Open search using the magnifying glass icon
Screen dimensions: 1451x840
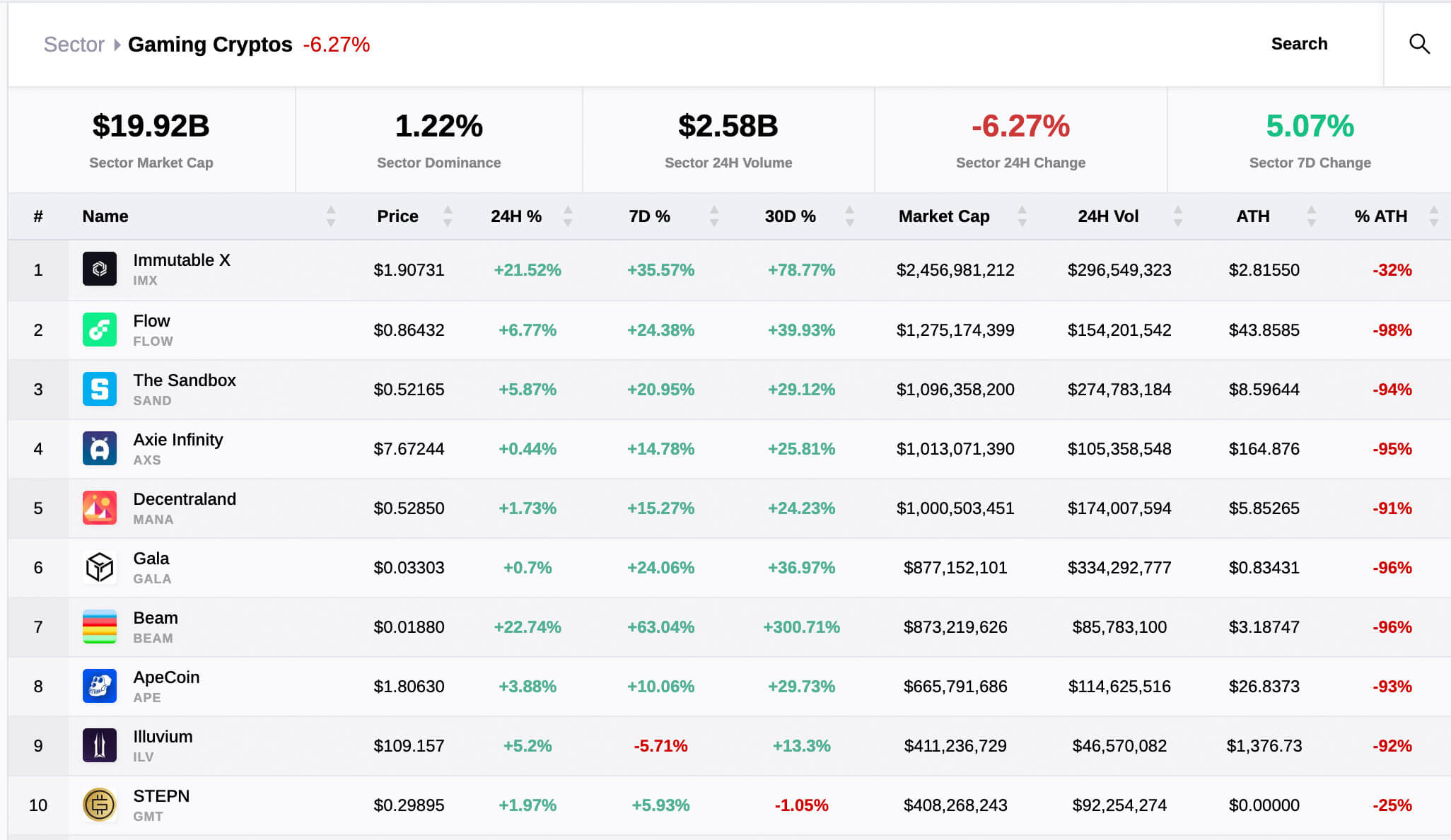pyautogui.click(x=1419, y=43)
